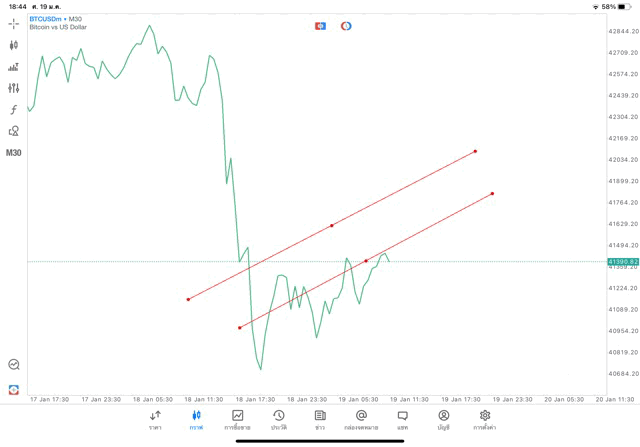
Task: Tap the red-blue one-click trading icon
Action: point(320,26)
